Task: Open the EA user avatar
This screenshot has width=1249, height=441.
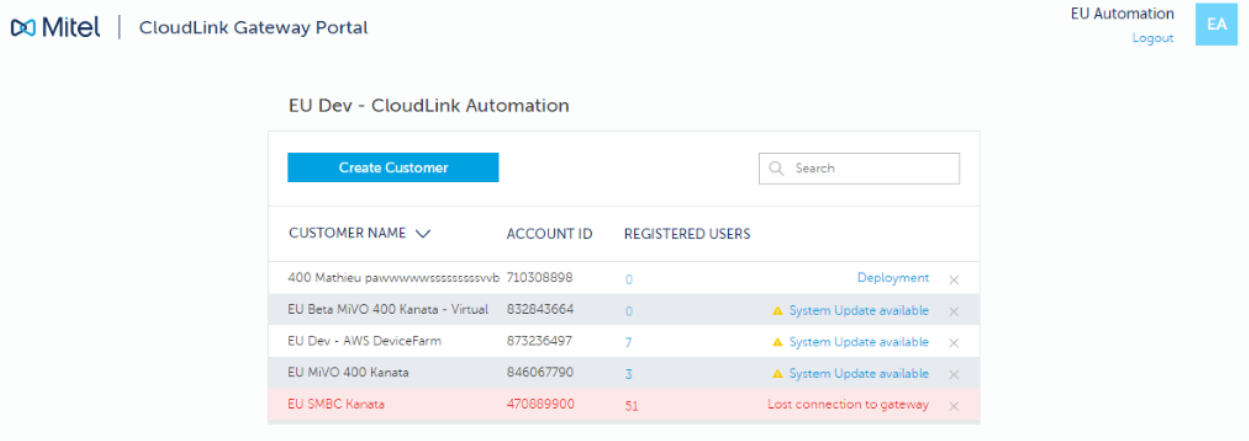Action: coord(1216,25)
